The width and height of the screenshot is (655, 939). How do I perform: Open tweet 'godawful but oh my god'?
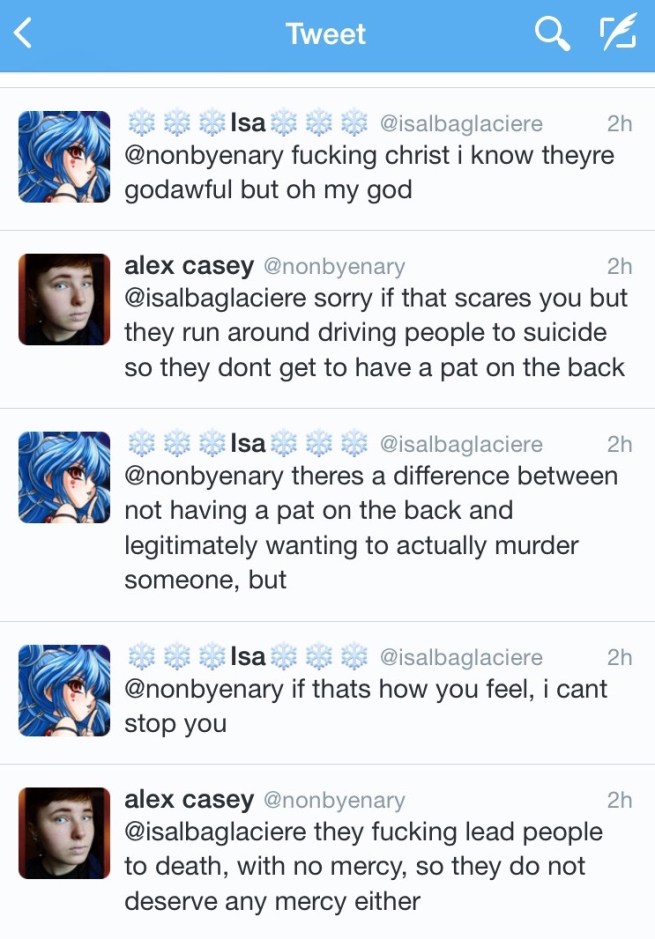(328, 159)
